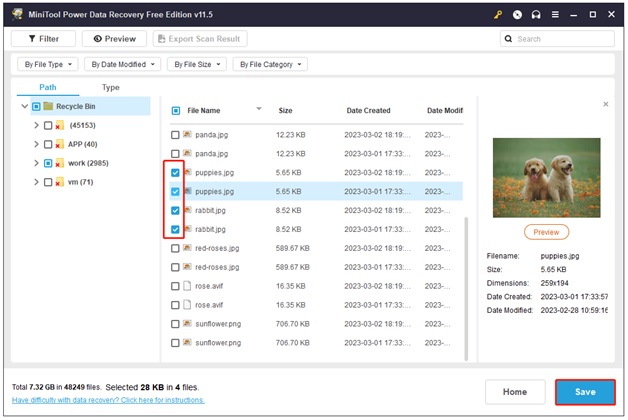Click the Save button
Image resolution: width=628 pixels, height=420 pixels.
pyautogui.click(x=585, y=392)
